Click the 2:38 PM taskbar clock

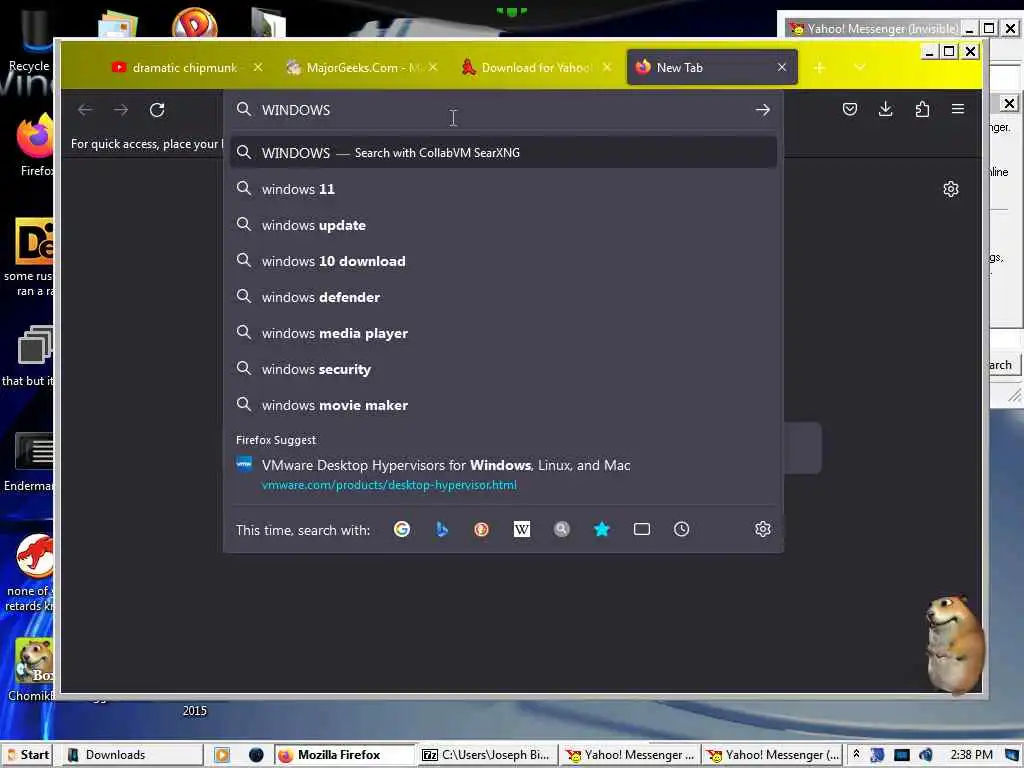pos(971,755)
